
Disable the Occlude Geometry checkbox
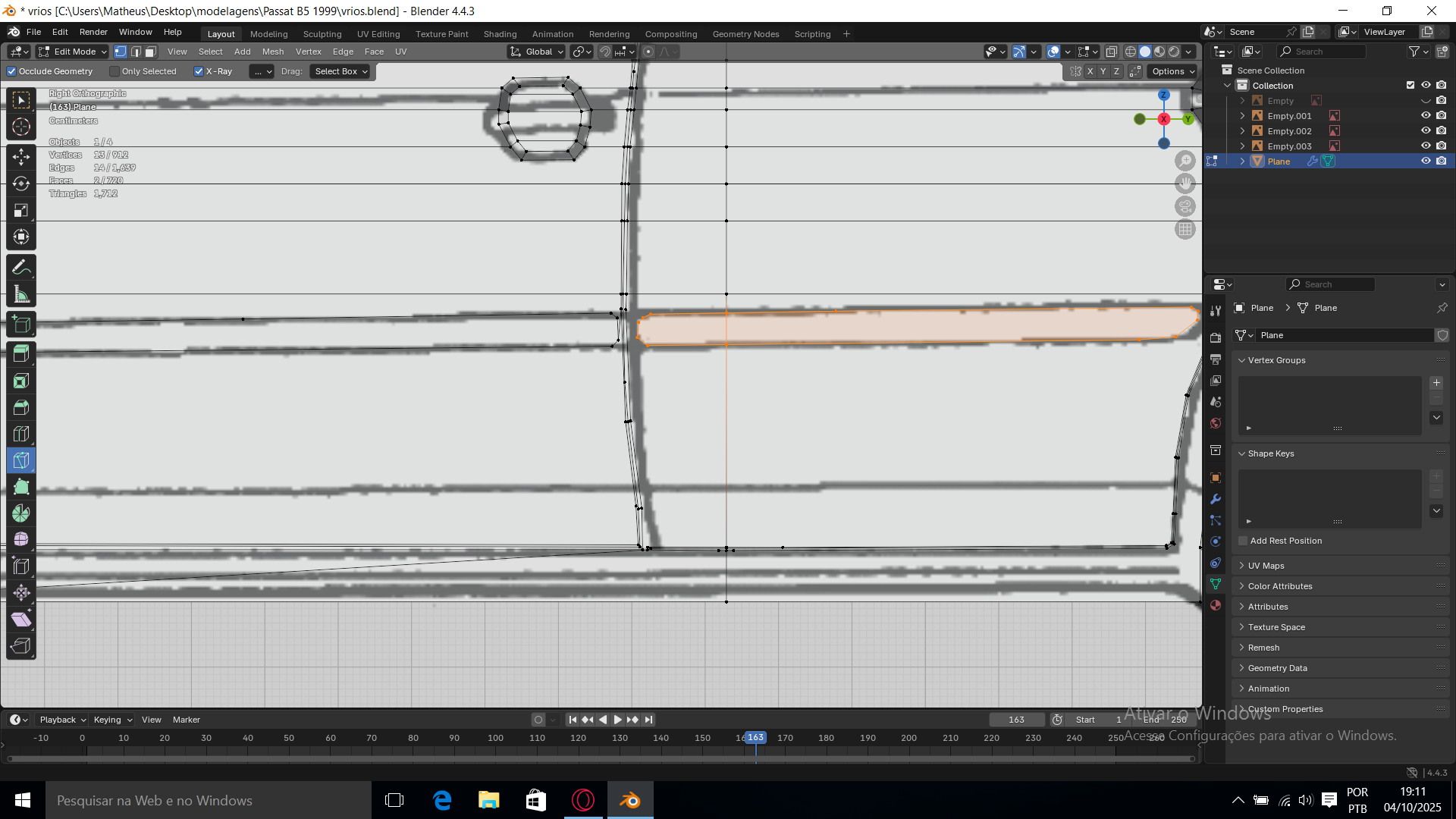pos(11,71)
